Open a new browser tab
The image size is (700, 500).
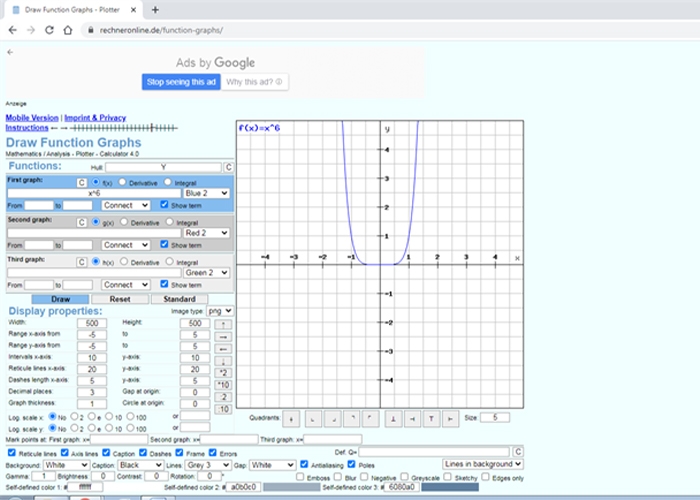155,10
